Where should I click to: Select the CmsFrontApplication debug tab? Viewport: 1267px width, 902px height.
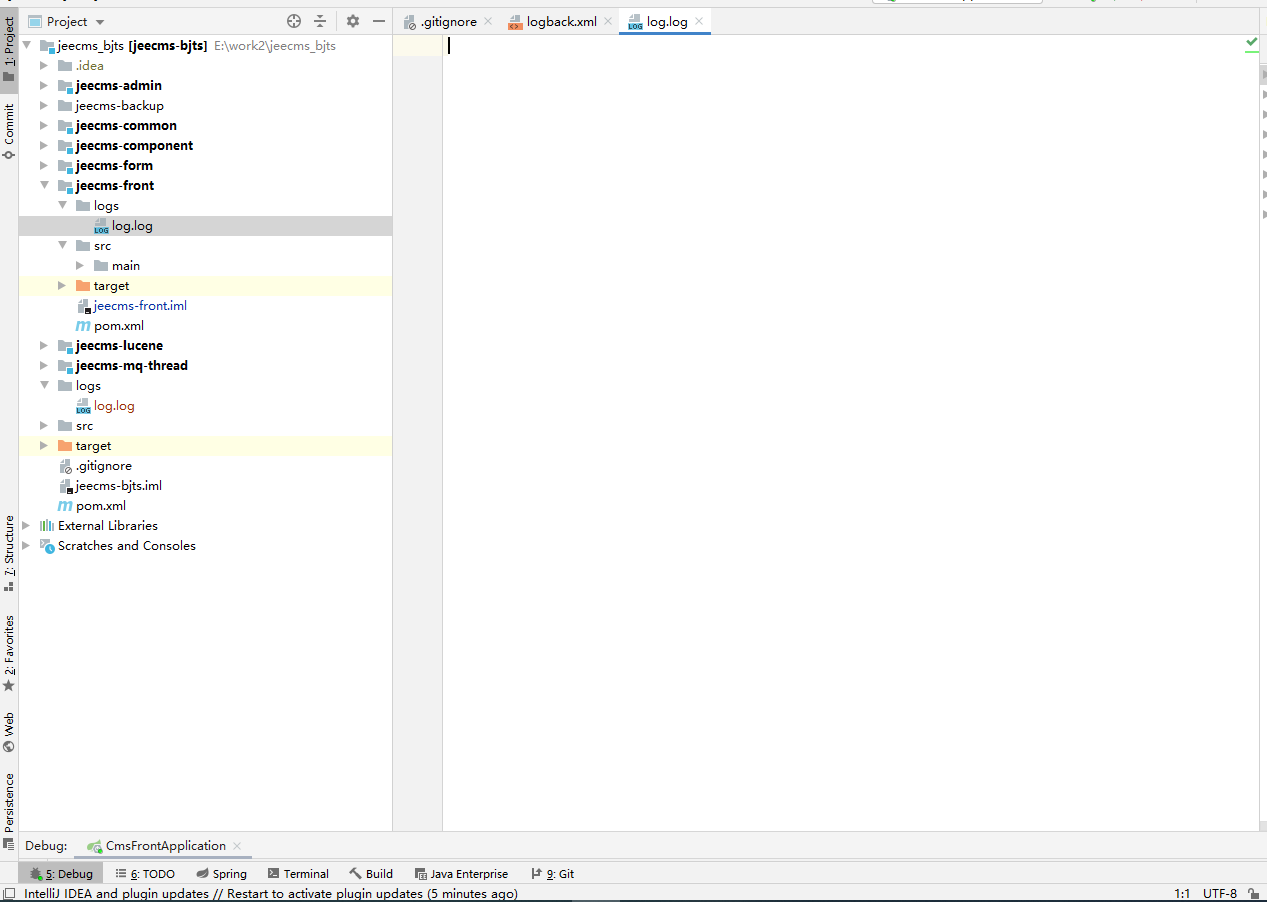click(x=166, y=846)
